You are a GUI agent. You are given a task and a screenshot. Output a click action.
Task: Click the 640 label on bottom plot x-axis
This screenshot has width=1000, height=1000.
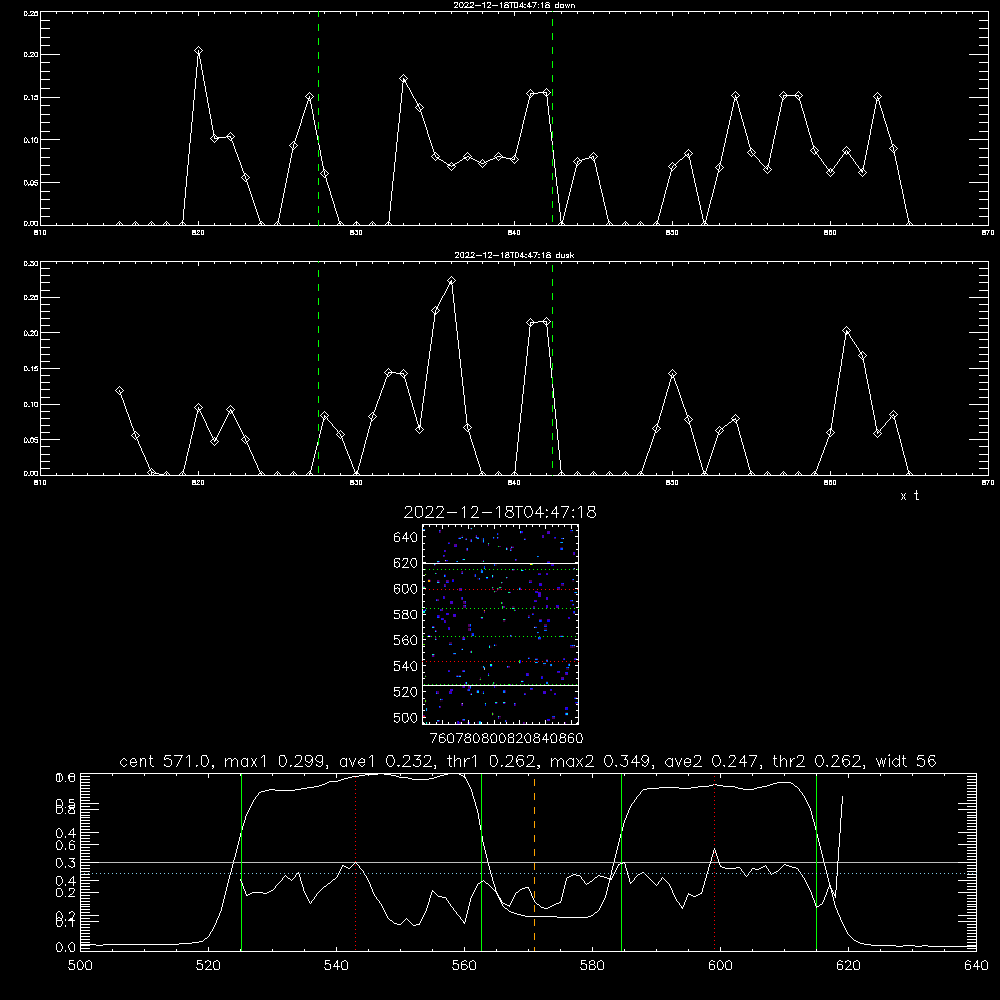pos(976,966)
